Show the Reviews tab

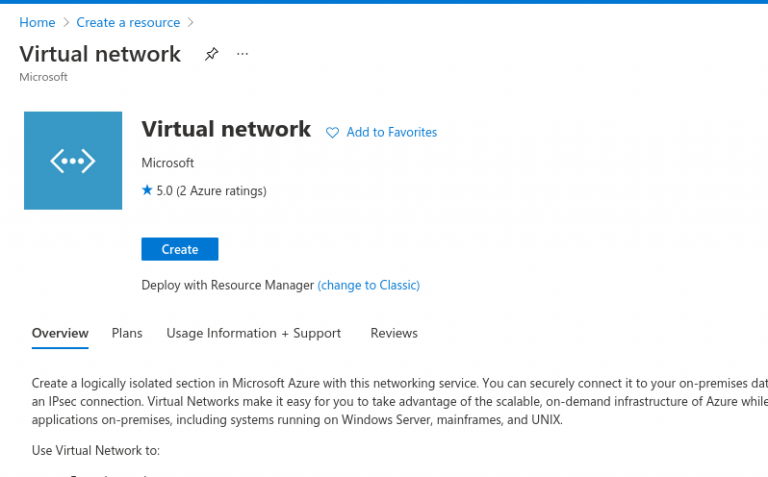click(394, 333)
